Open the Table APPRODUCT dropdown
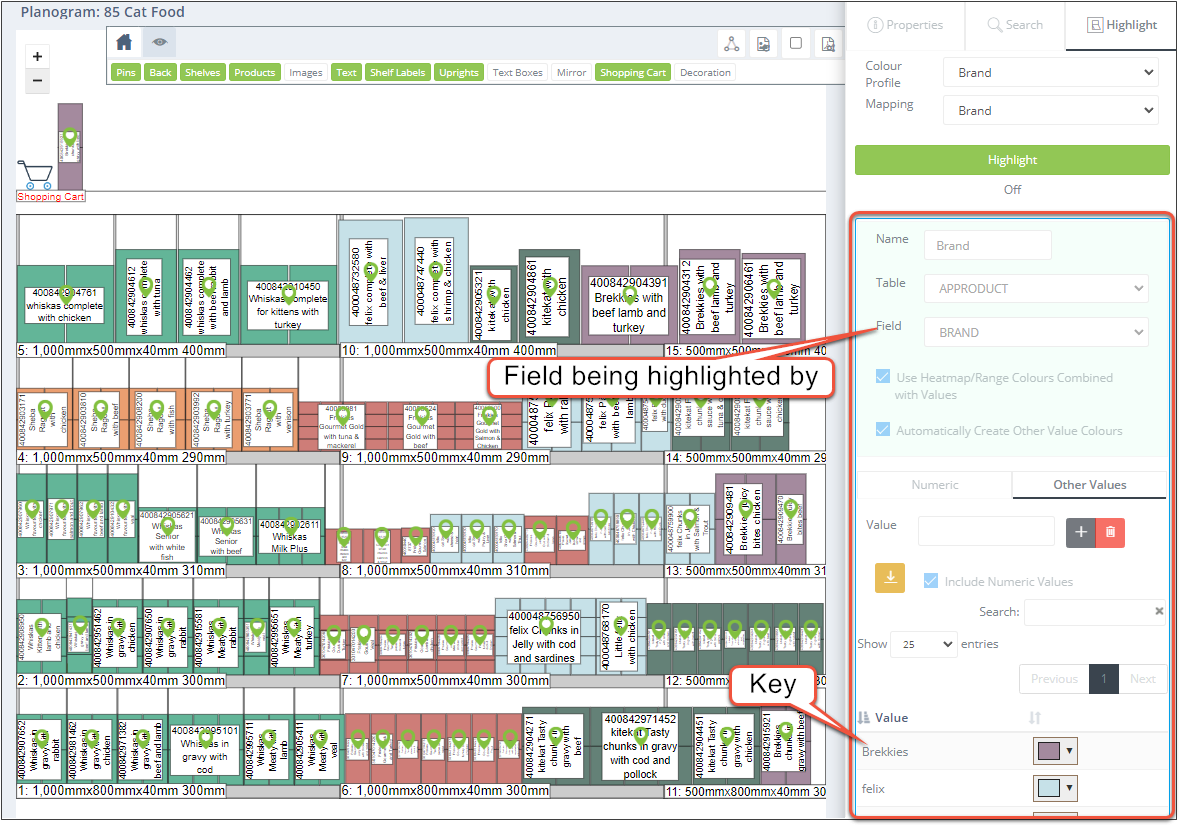Screen dimensions: 1182x828 1036,289
